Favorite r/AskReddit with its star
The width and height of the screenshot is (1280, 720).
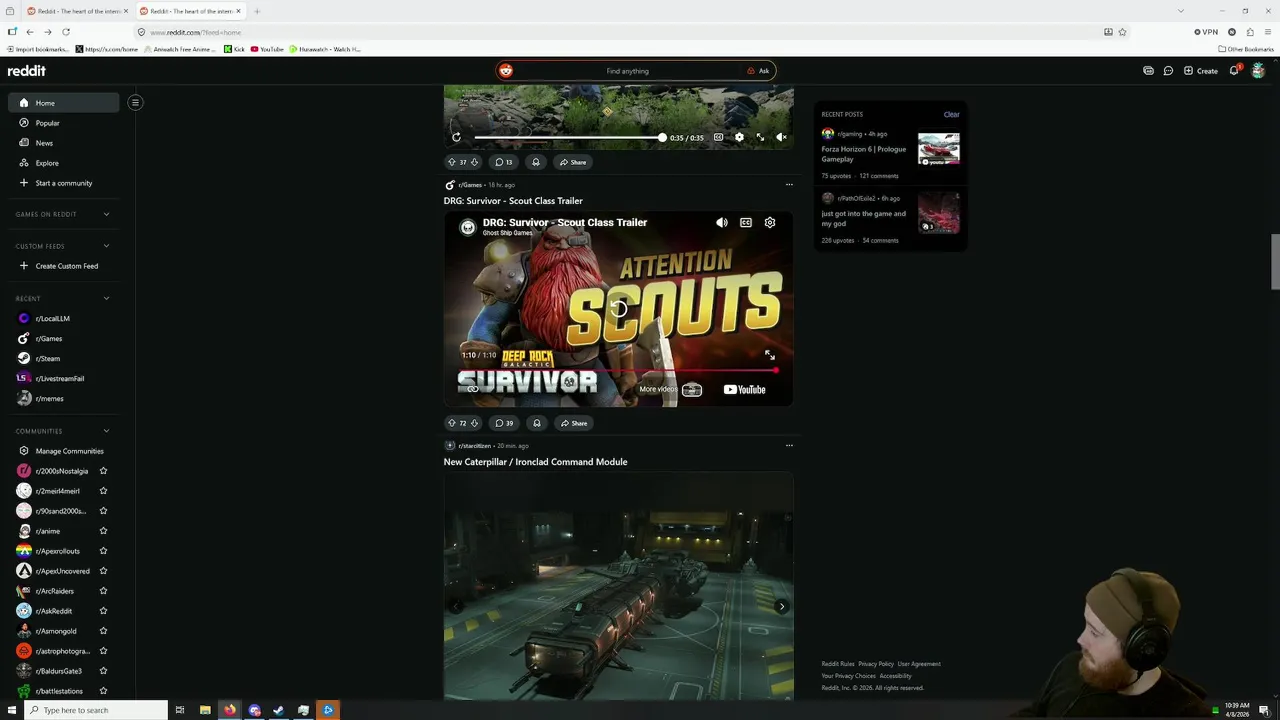click(103, 611)
